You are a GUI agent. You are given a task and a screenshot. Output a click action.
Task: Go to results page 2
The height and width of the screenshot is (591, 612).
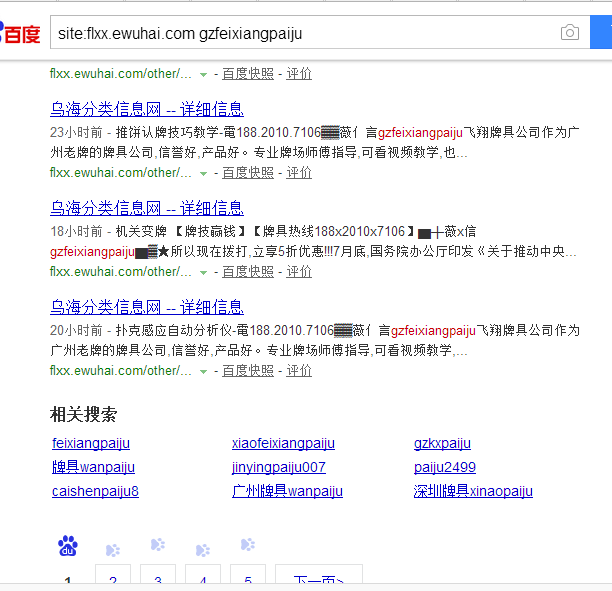(x=113, y=574)
